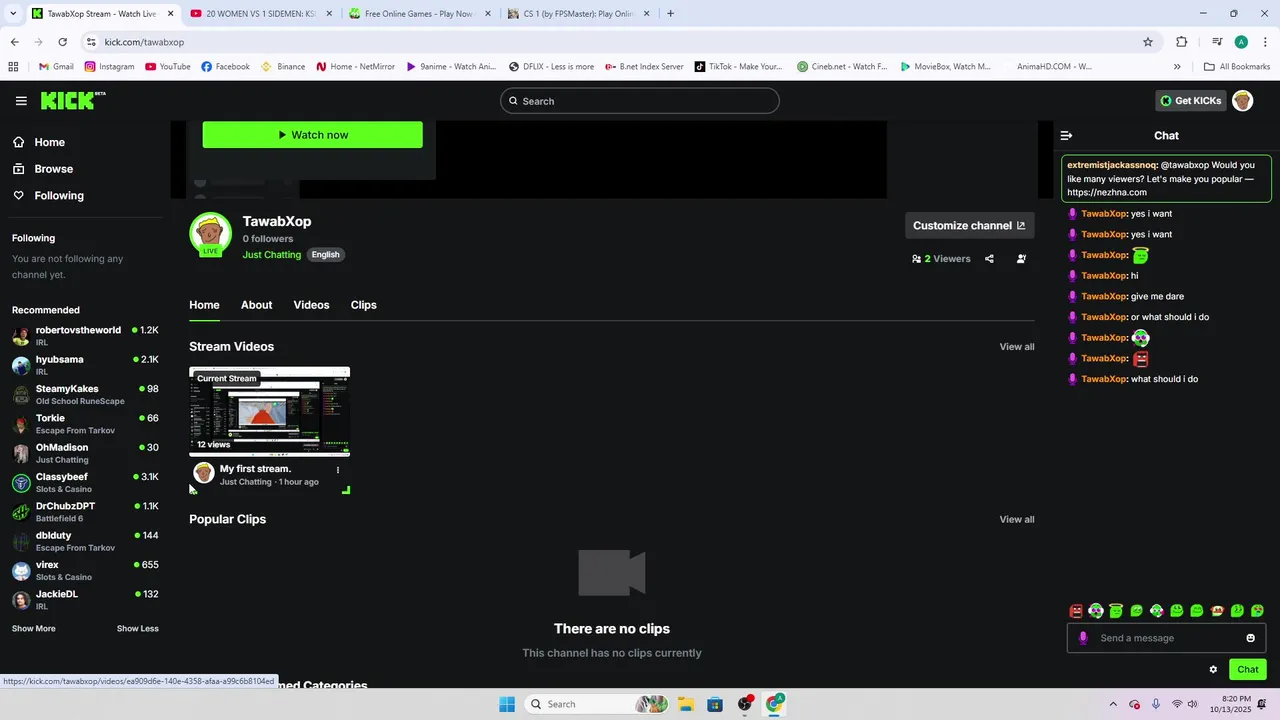
Task: Collapse recommended list with Show Less
Action: coord(138,629)
